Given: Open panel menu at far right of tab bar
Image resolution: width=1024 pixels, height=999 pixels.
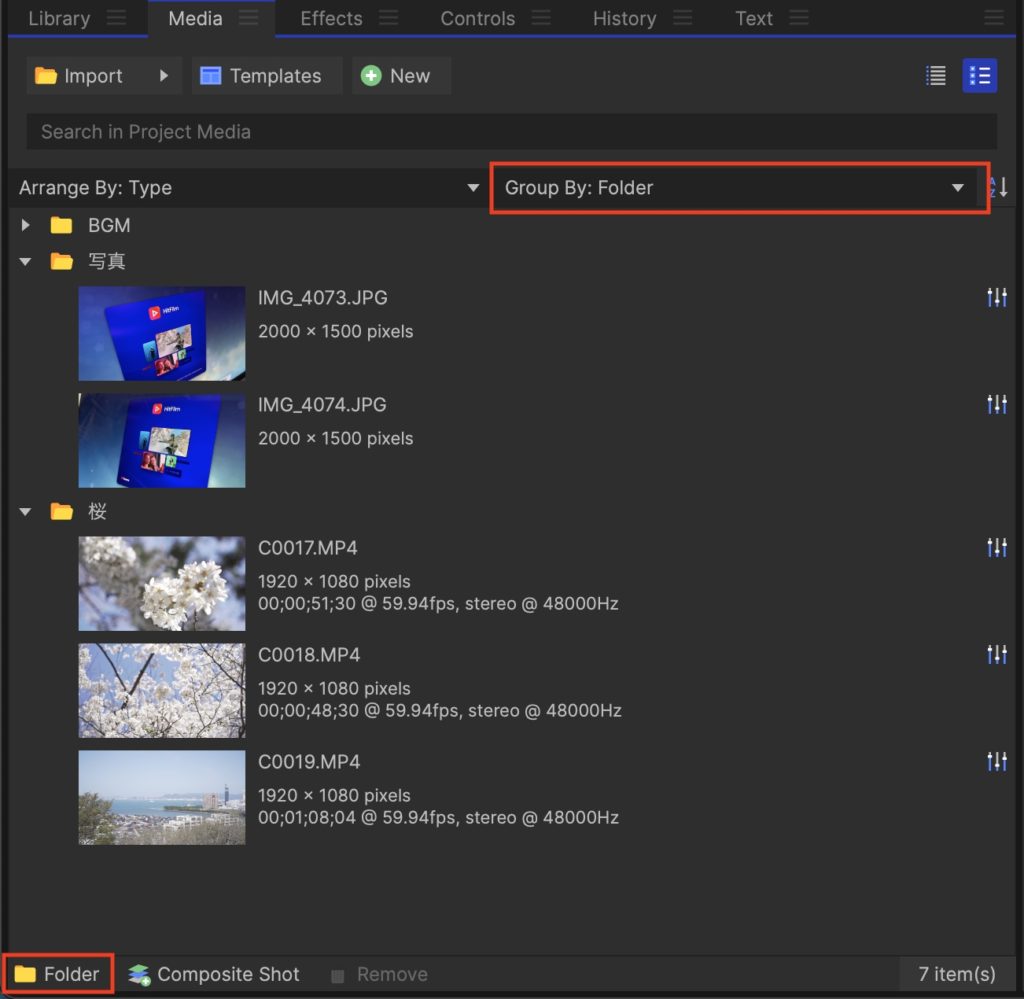Looking at the screenshot, I should 993,18.
